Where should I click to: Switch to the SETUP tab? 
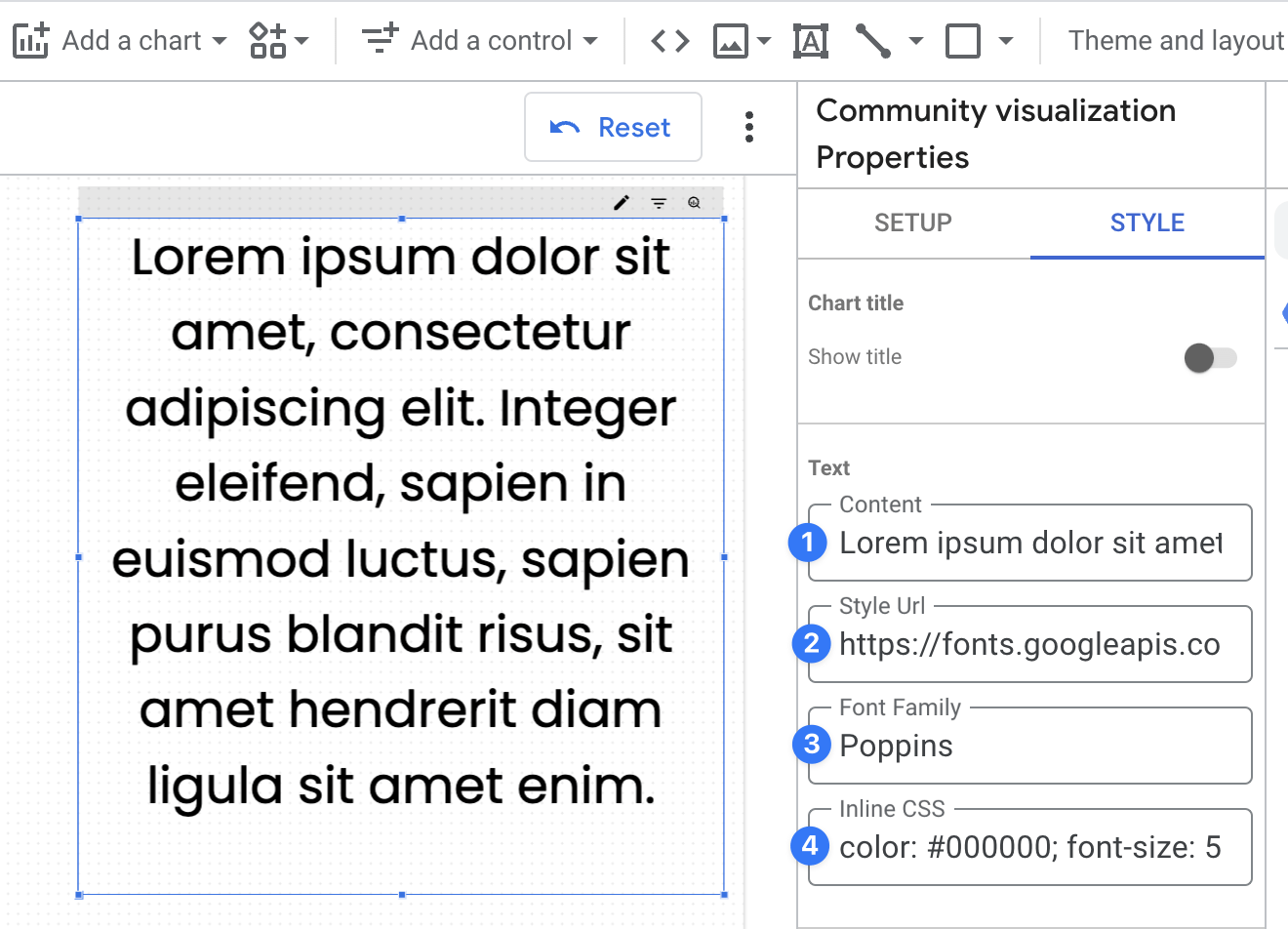point(912,222)
